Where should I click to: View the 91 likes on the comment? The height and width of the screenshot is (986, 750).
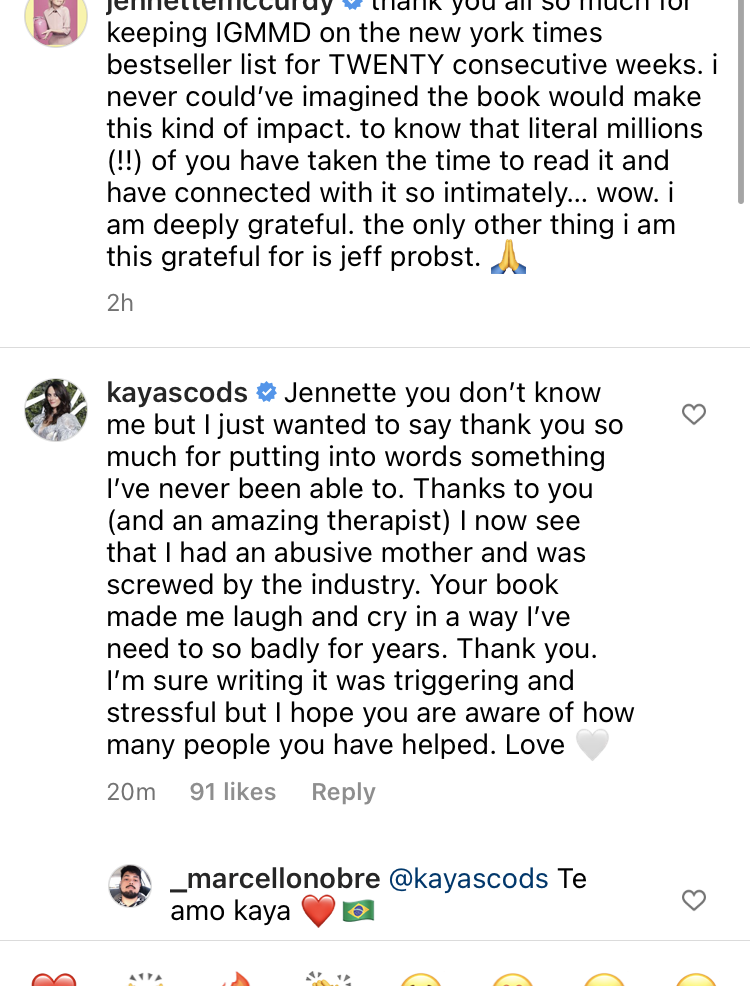tap(232, 792)
